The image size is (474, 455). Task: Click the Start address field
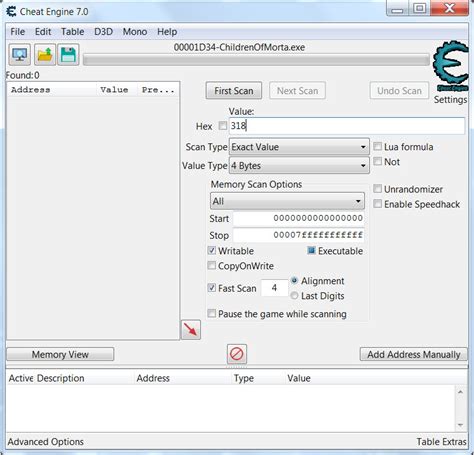299,218
